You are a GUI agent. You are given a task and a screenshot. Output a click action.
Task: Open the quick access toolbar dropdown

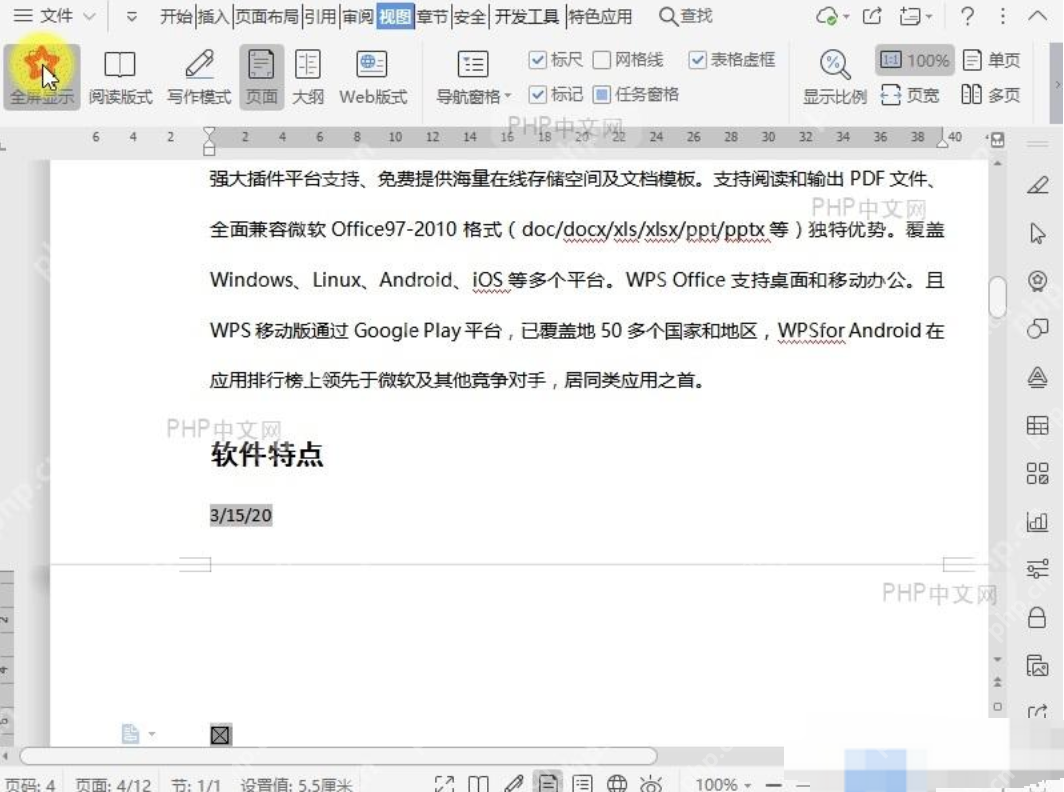click(x=132, y=16)
